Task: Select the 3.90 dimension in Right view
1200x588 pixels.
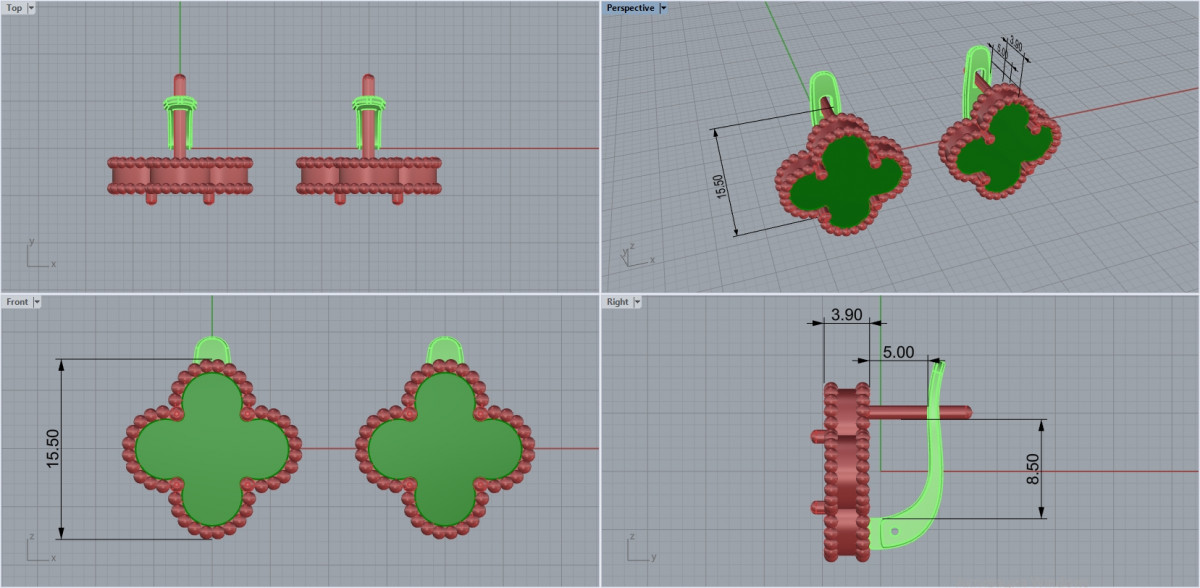Action: coord(845,315)
